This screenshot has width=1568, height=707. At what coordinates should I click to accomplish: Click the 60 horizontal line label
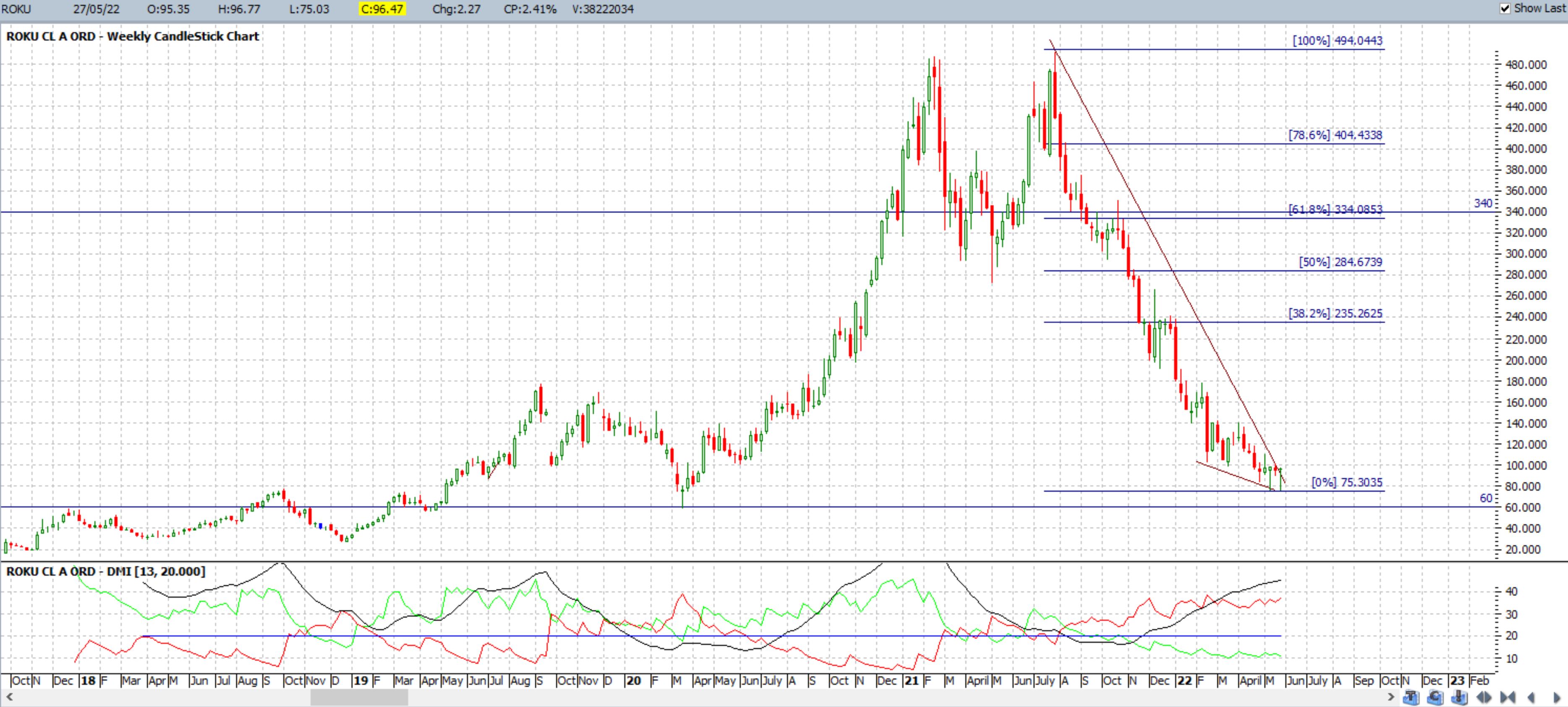[1486, 498]
